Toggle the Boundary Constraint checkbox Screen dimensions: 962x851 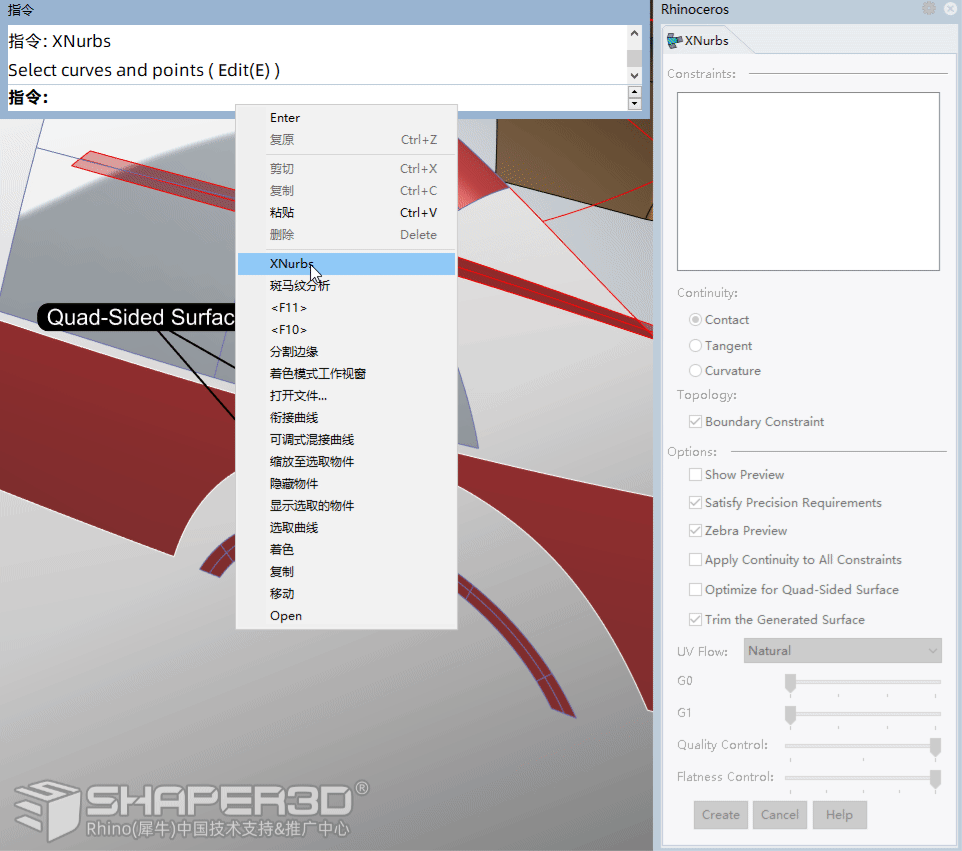[x=695, y=422]
